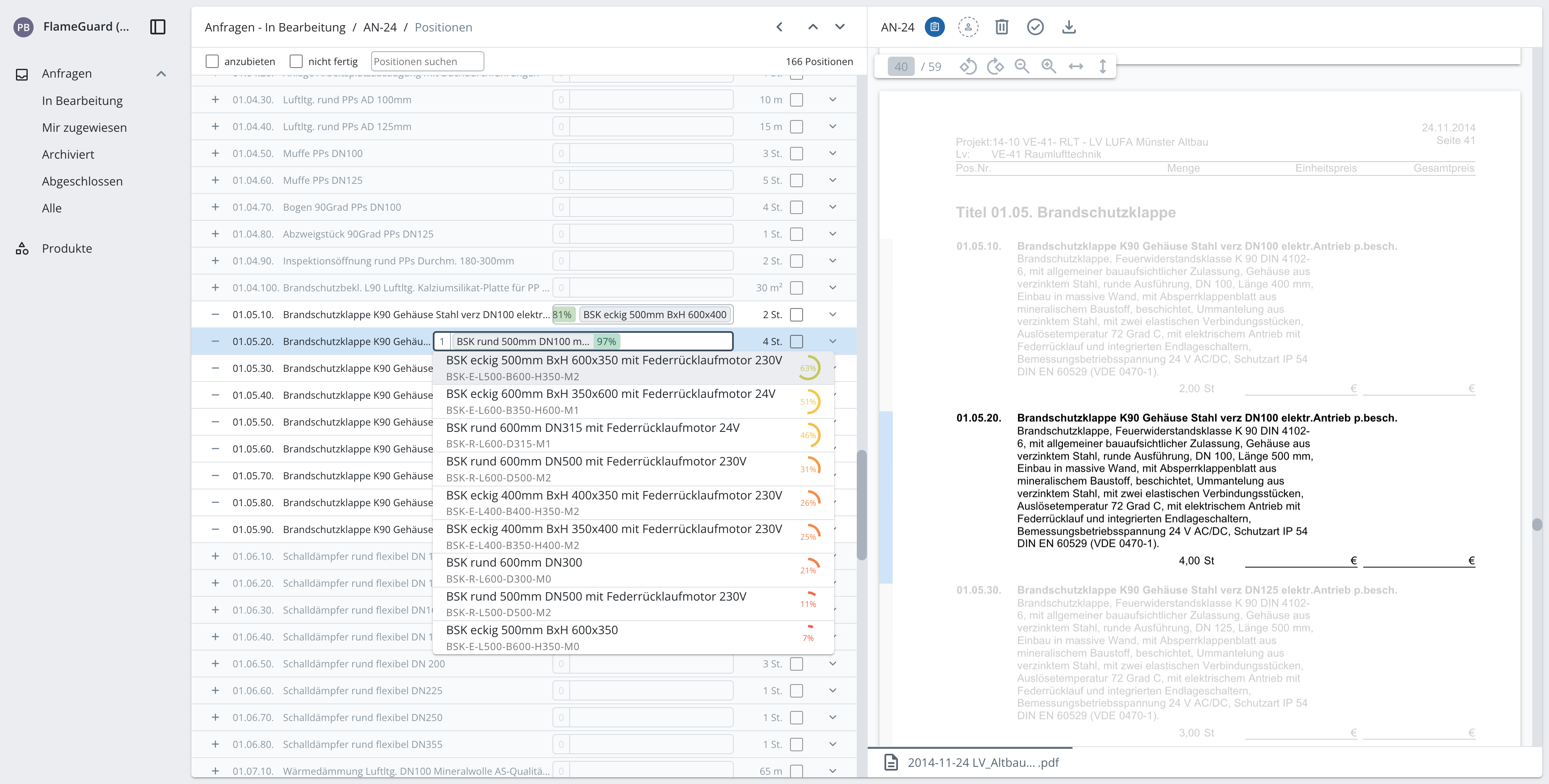Rotate PDF counterclockwise
The width and height of the screenshot is (1549, 784).
(968, 66)
